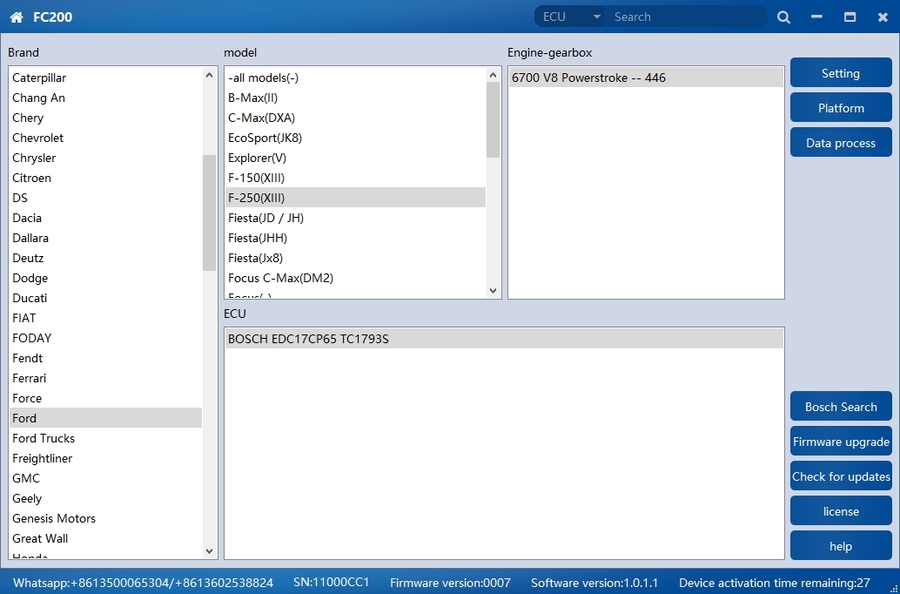Select Chevrolet in the Brand list
This screenshot has height=594, width=900.
(x=38, y=138)
